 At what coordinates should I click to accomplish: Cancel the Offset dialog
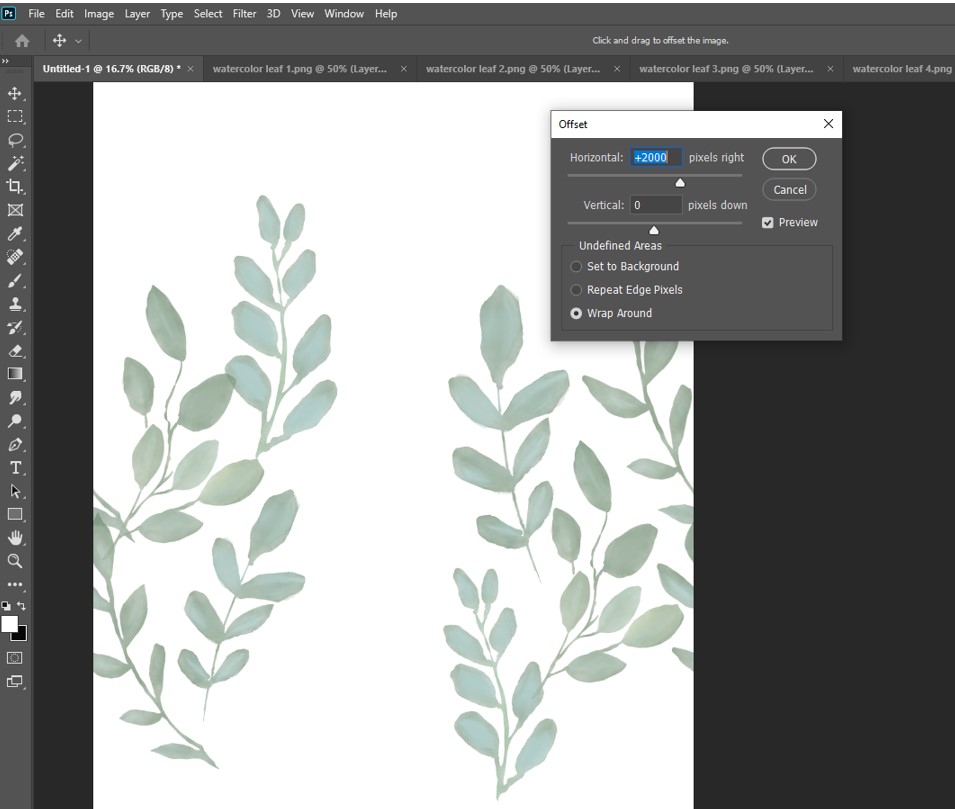pos(789,189)
